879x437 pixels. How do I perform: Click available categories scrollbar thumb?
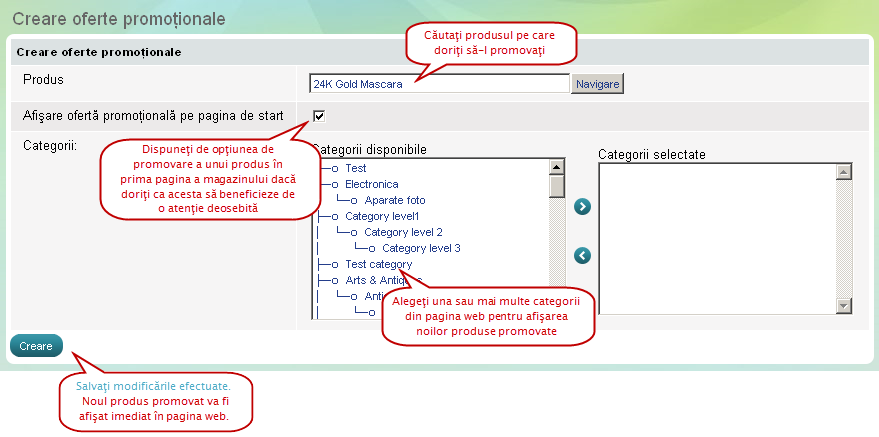(x=557, y=187)
